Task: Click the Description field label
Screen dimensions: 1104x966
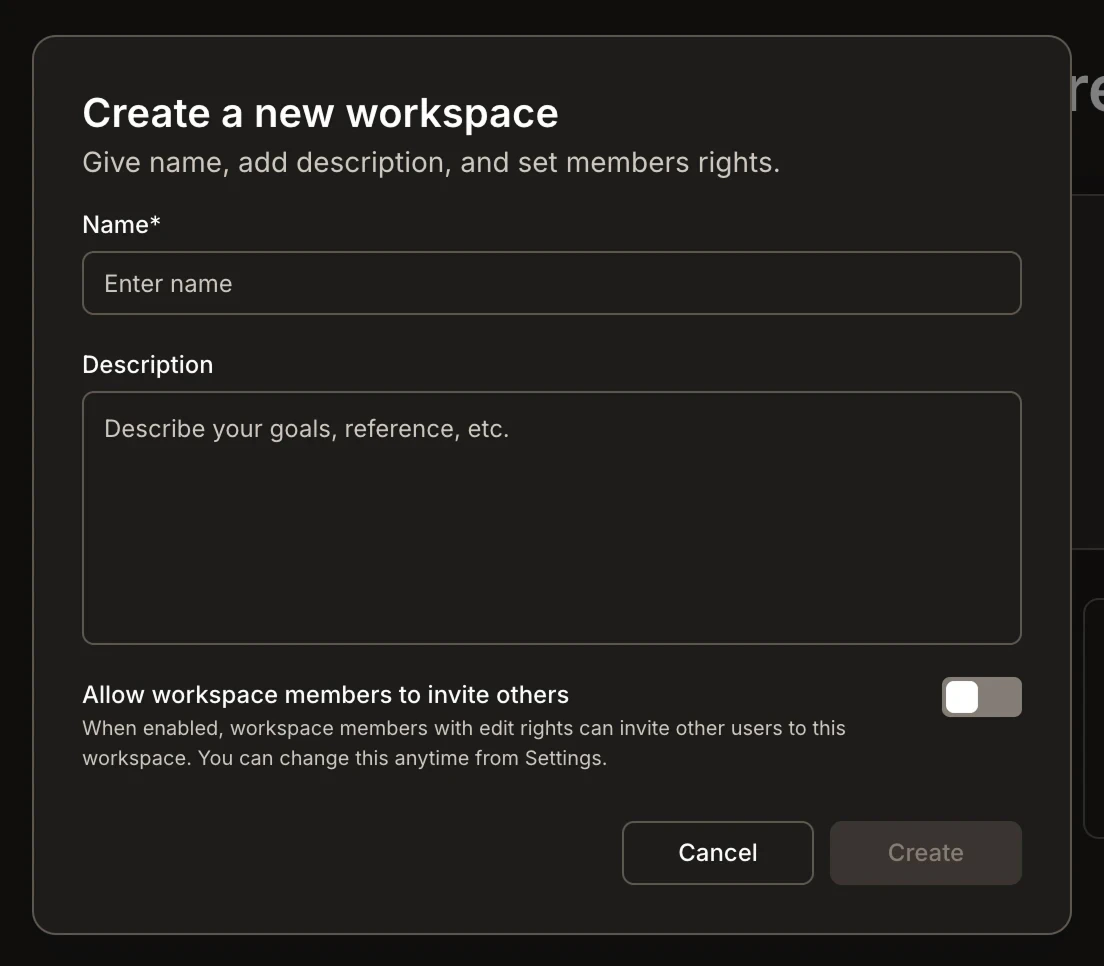Action: 147,364
